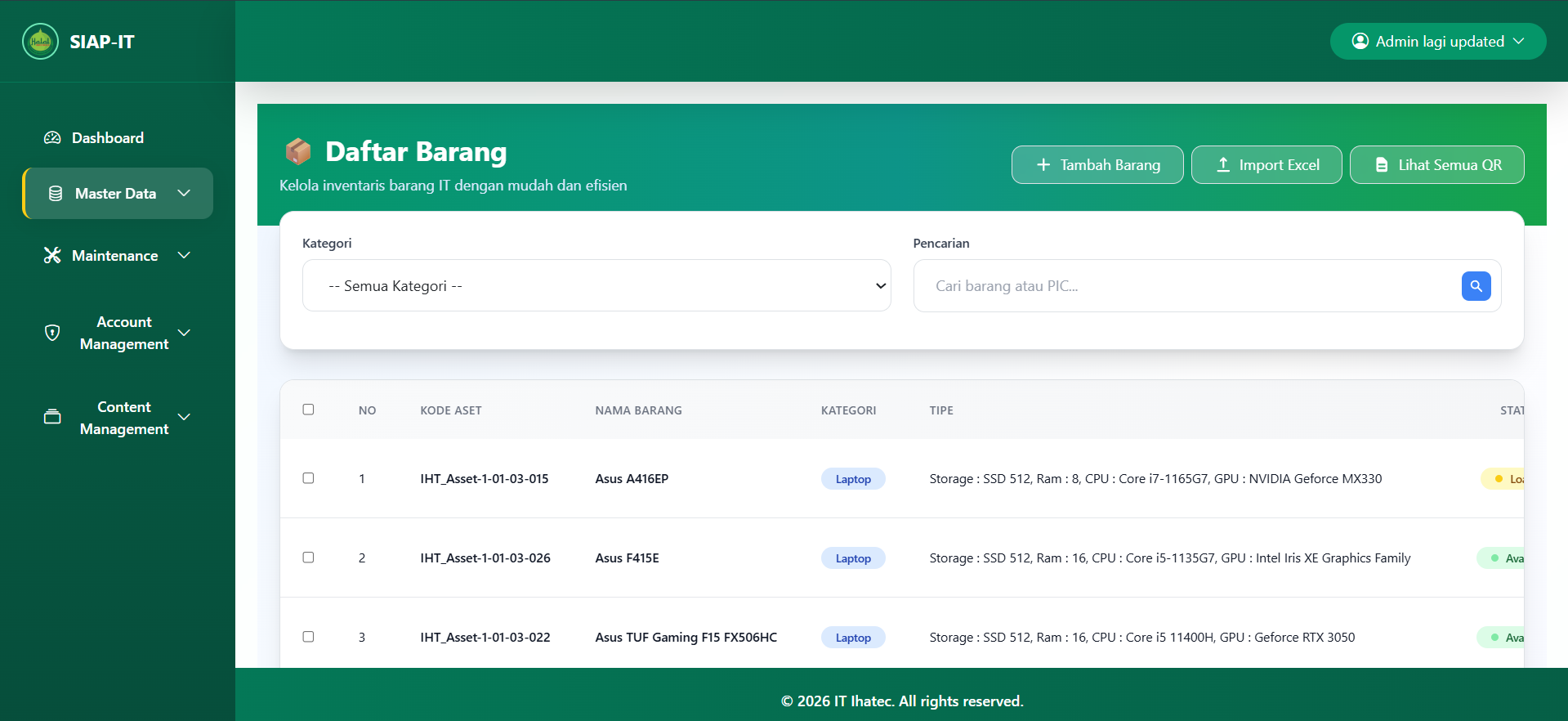Open the Admin lagi updated user menu
The image size is (1568, 721).
point(1438,41)
